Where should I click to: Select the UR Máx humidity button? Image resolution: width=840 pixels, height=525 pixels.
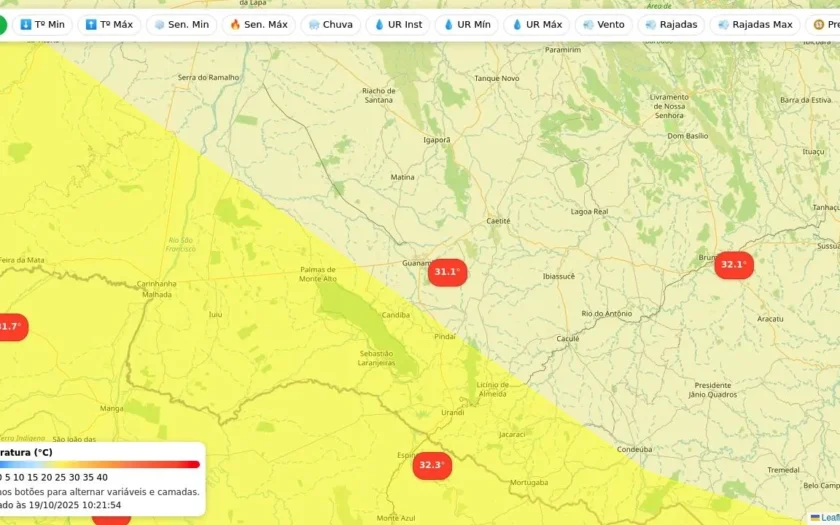(537, 25)
